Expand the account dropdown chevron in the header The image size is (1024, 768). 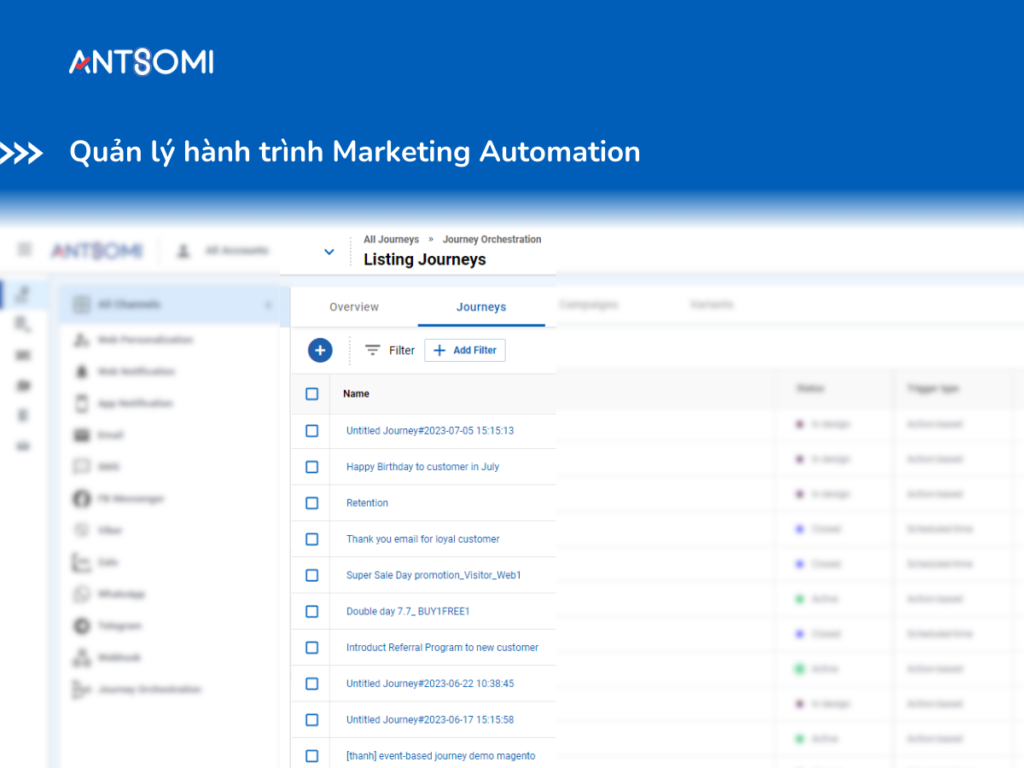coord(329,251)
